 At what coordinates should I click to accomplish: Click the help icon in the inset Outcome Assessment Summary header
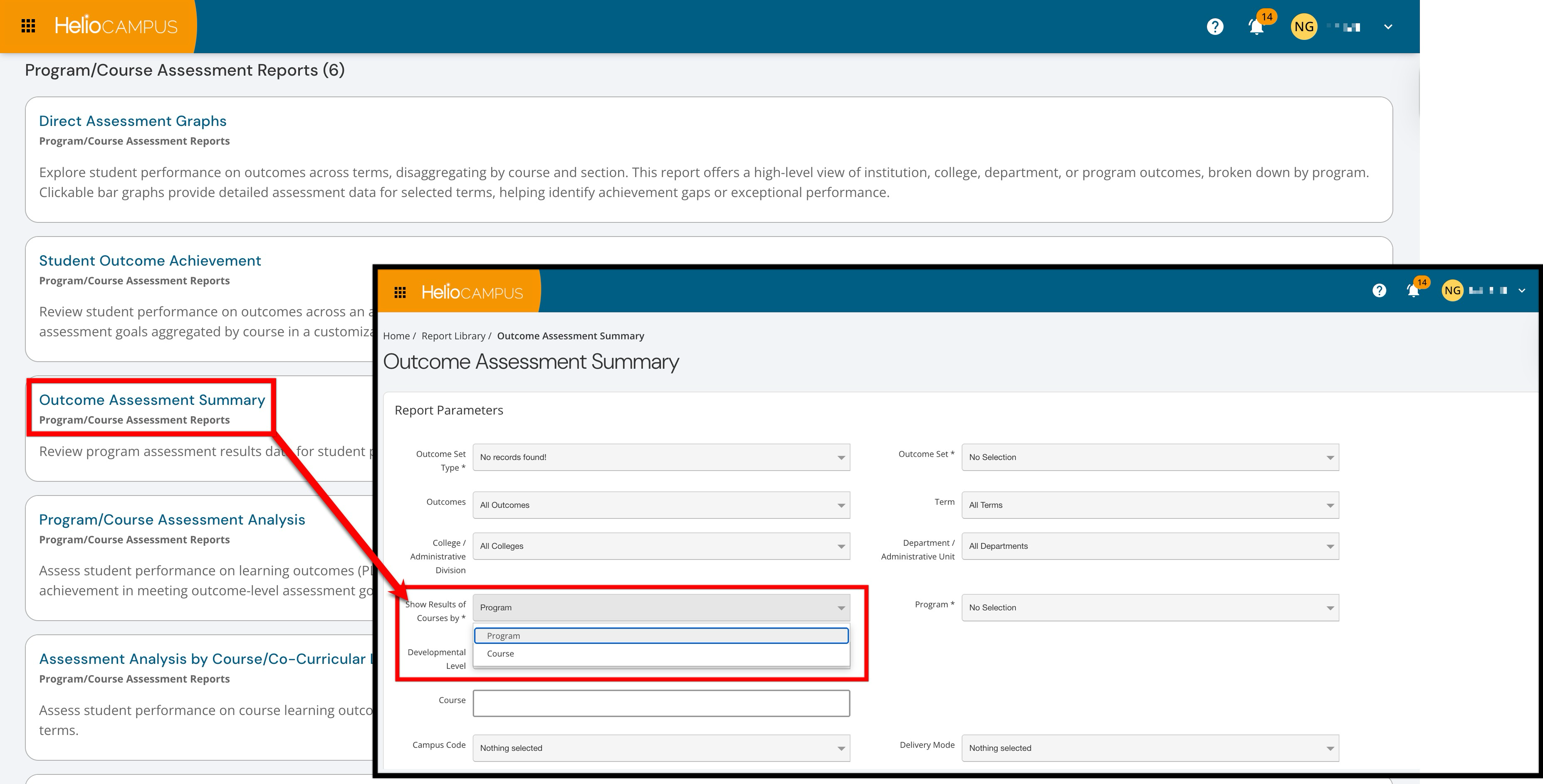(1380, 291)
